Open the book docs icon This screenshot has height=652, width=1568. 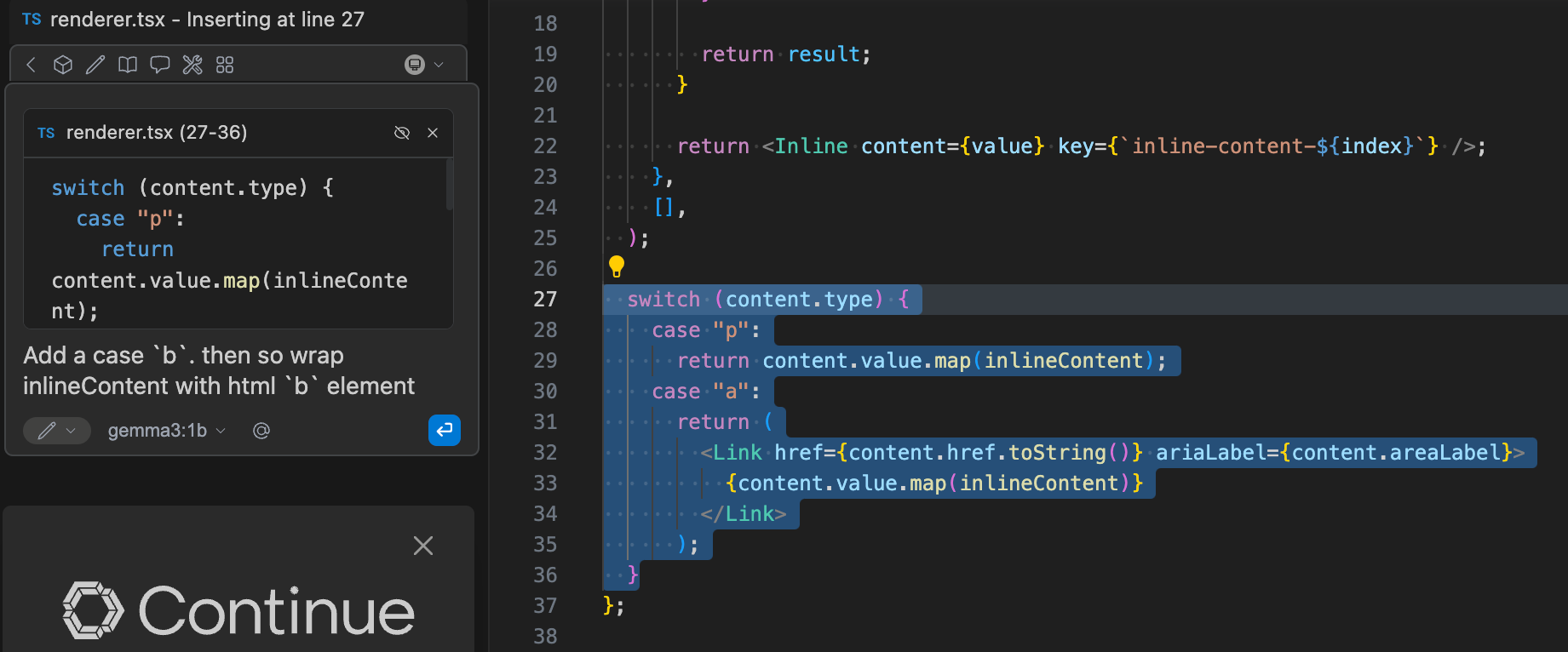pyautogui.click(x=128, y=65)
